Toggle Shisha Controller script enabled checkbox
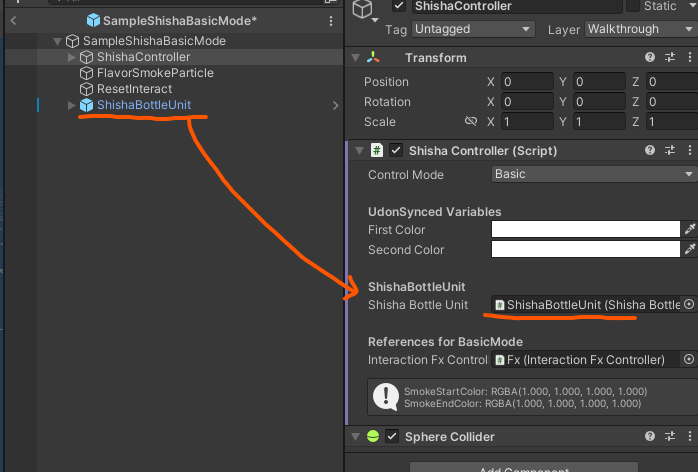The height and width of the screenshot is (472, 698). pos(396,150)
